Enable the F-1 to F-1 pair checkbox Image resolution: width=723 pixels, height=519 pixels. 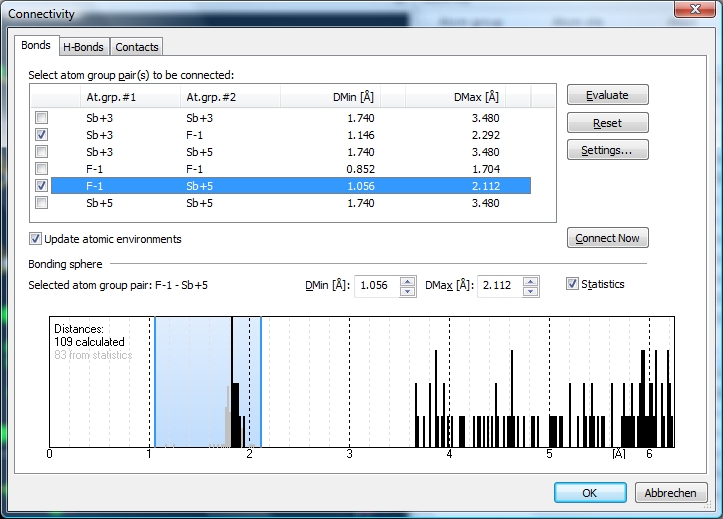(42, 168)
